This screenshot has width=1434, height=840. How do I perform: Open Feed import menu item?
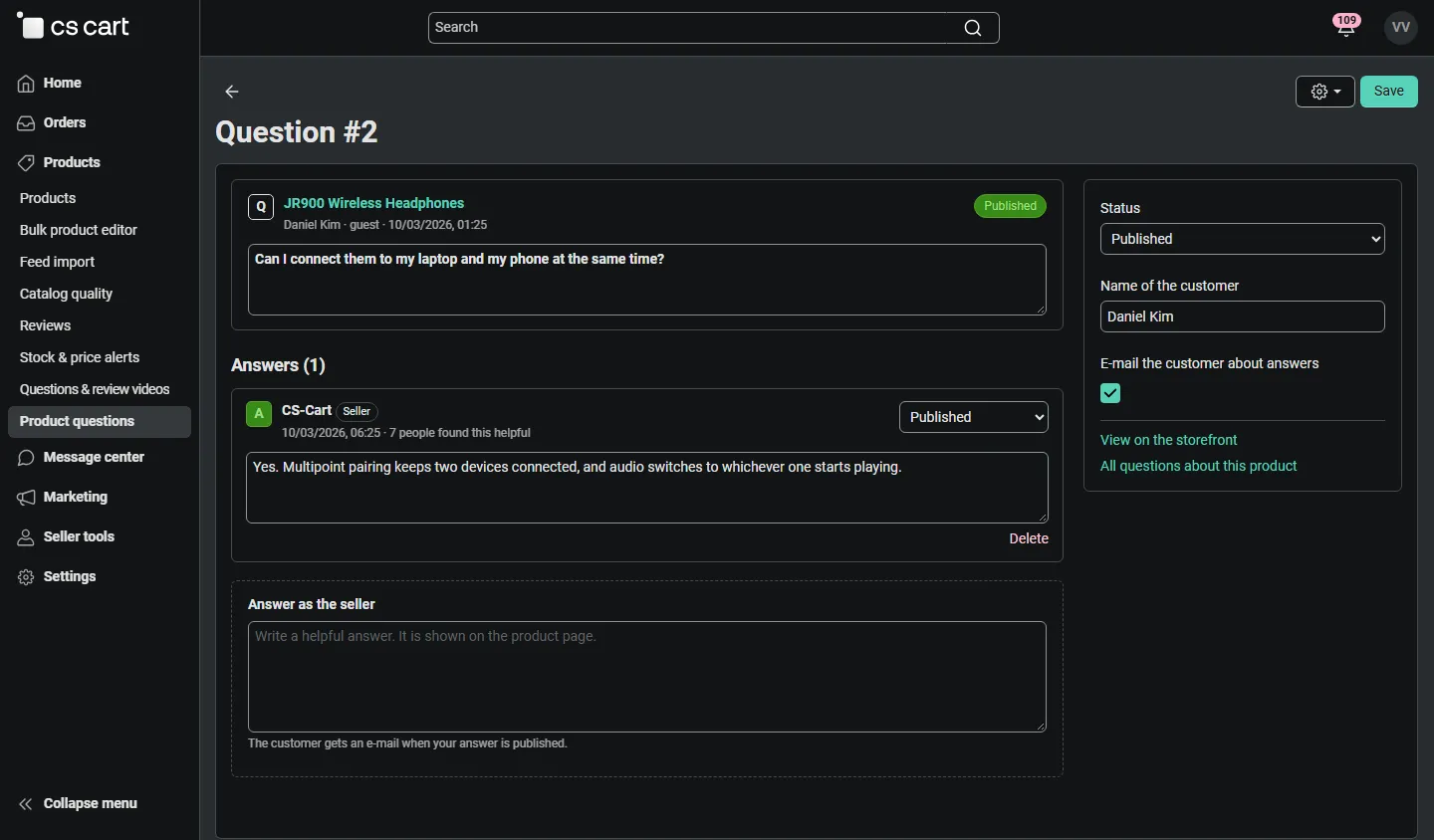(58, 262)
